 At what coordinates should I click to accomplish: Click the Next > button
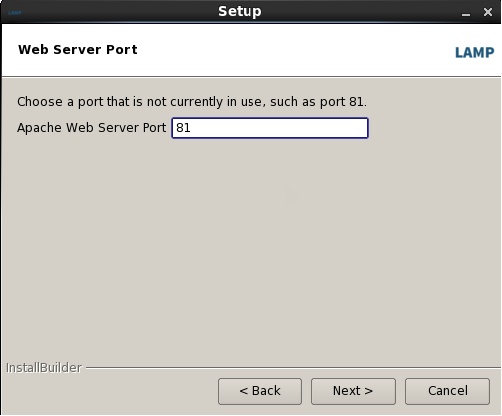(x=353, y=391)
